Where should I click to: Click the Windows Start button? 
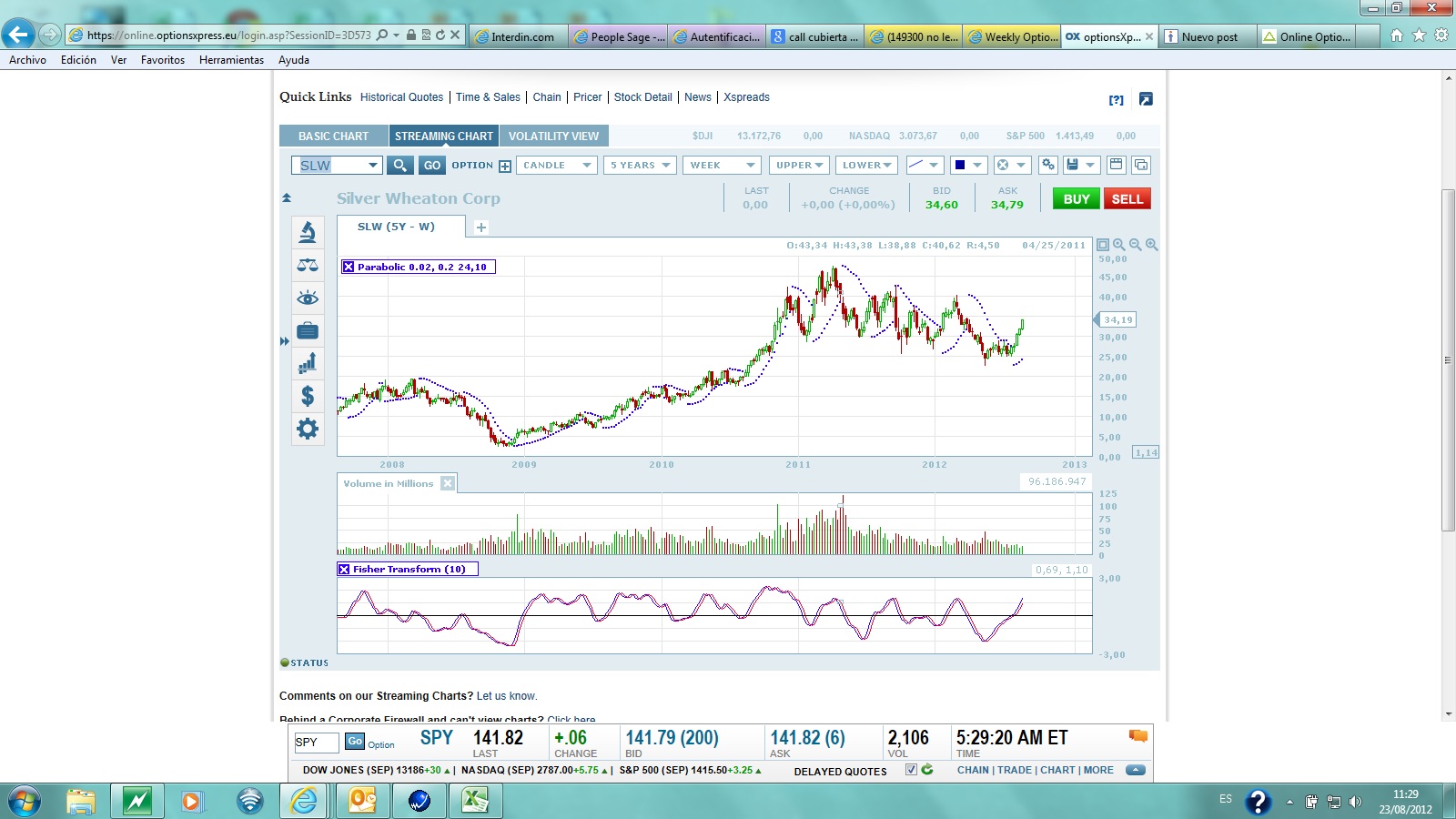tap(25, 801)
